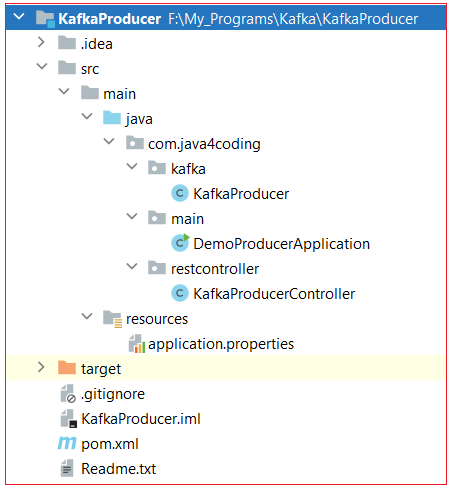This screenshot has height=489, width=452.
Task: Click the project path F:\My_Programs\Kafka\KafkaProducer
Action: coord(293,19)
